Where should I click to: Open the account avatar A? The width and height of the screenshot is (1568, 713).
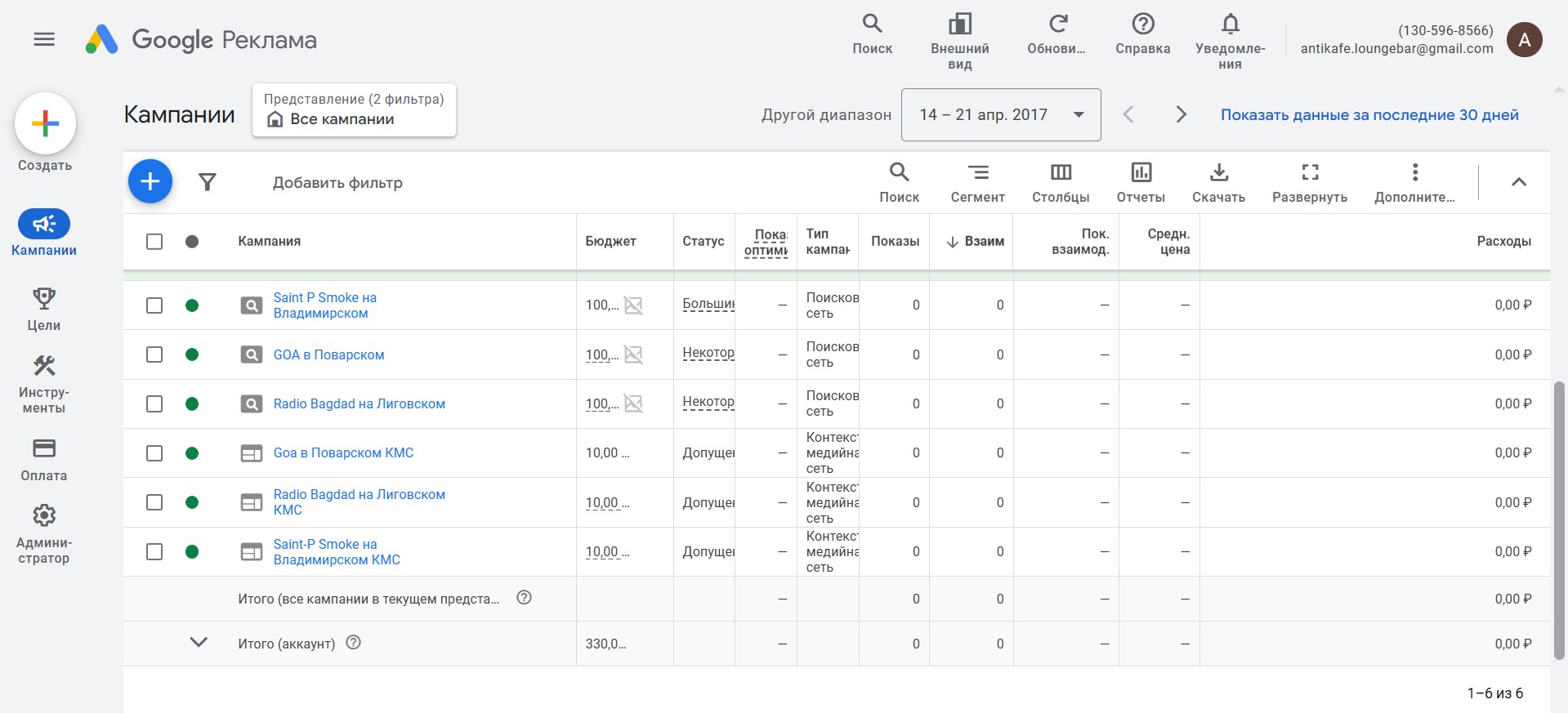point(1524,39)
